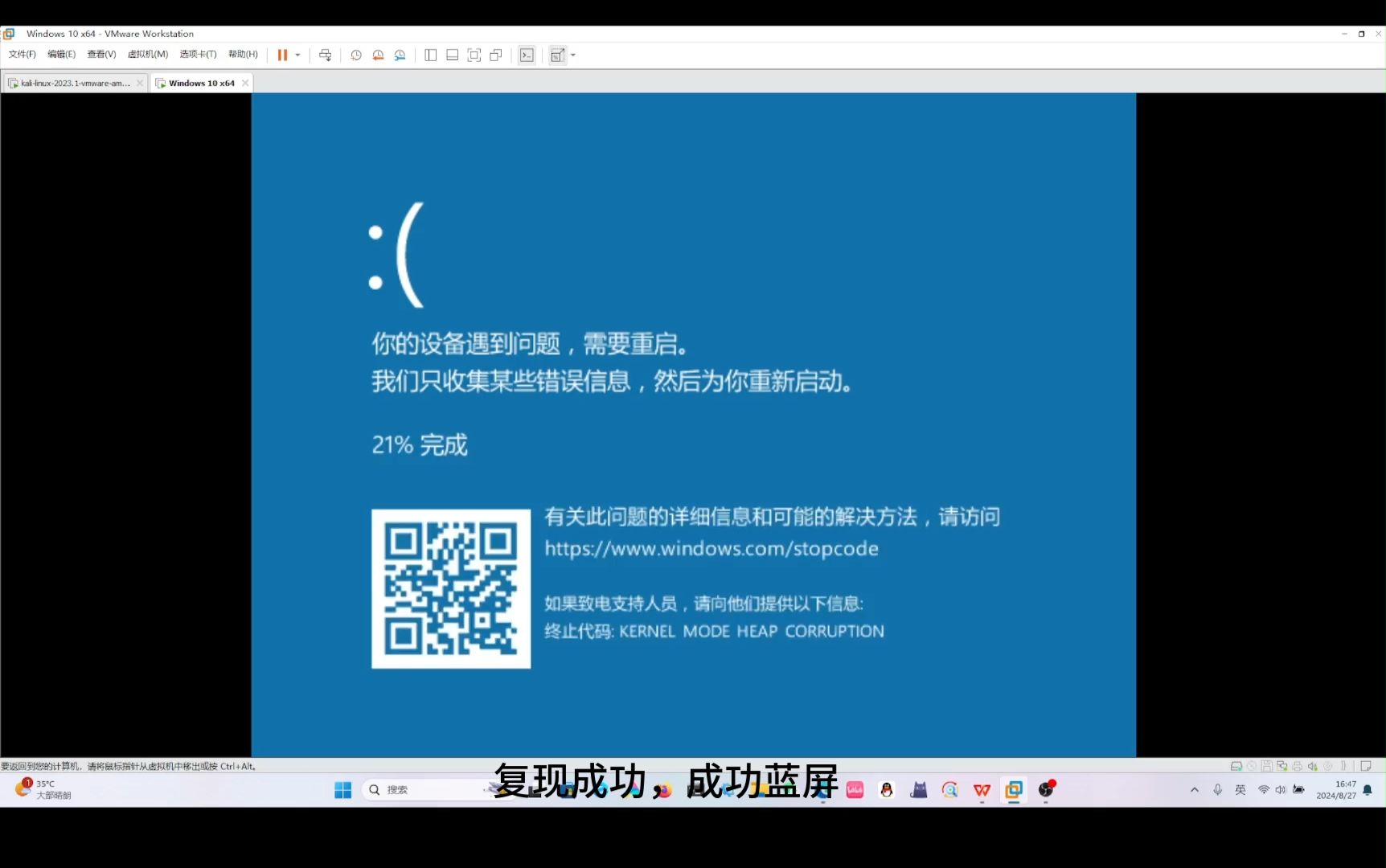The image size is (1386, 868).
Task: Toggle the library sidebar panel
Action: [430, 55]
